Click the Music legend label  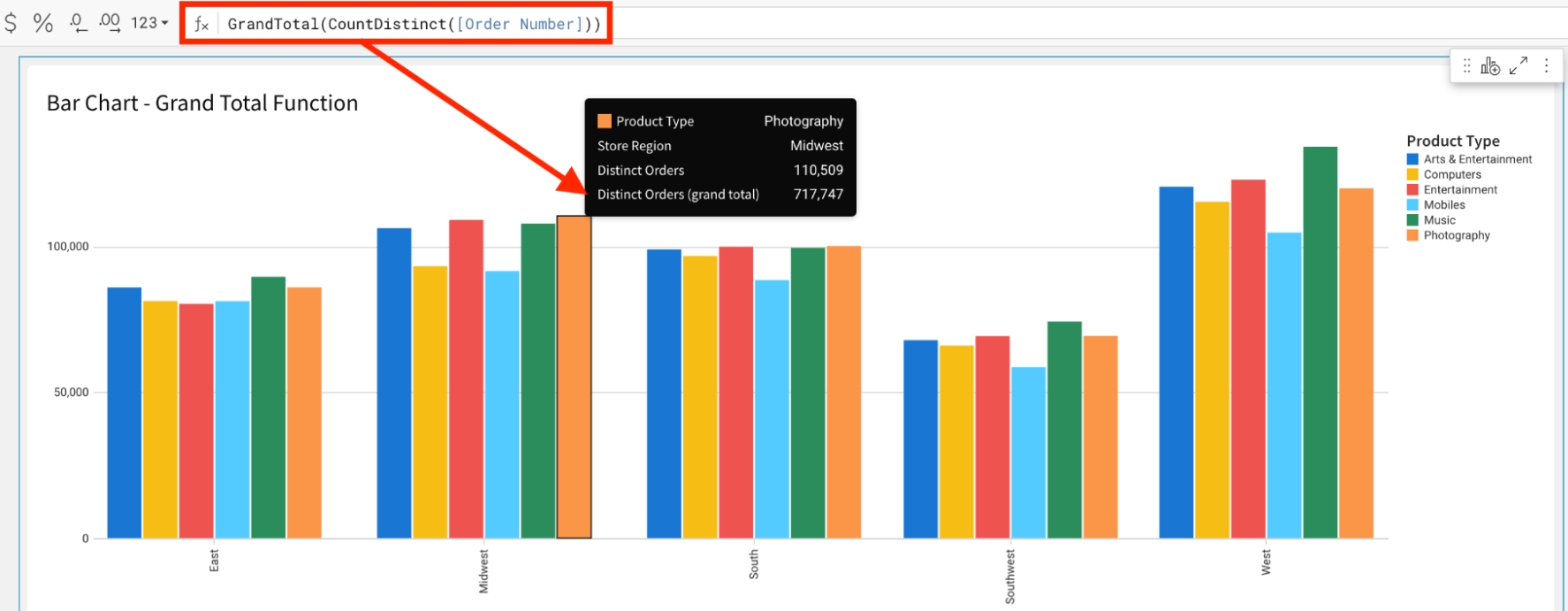coord(1439,220)
